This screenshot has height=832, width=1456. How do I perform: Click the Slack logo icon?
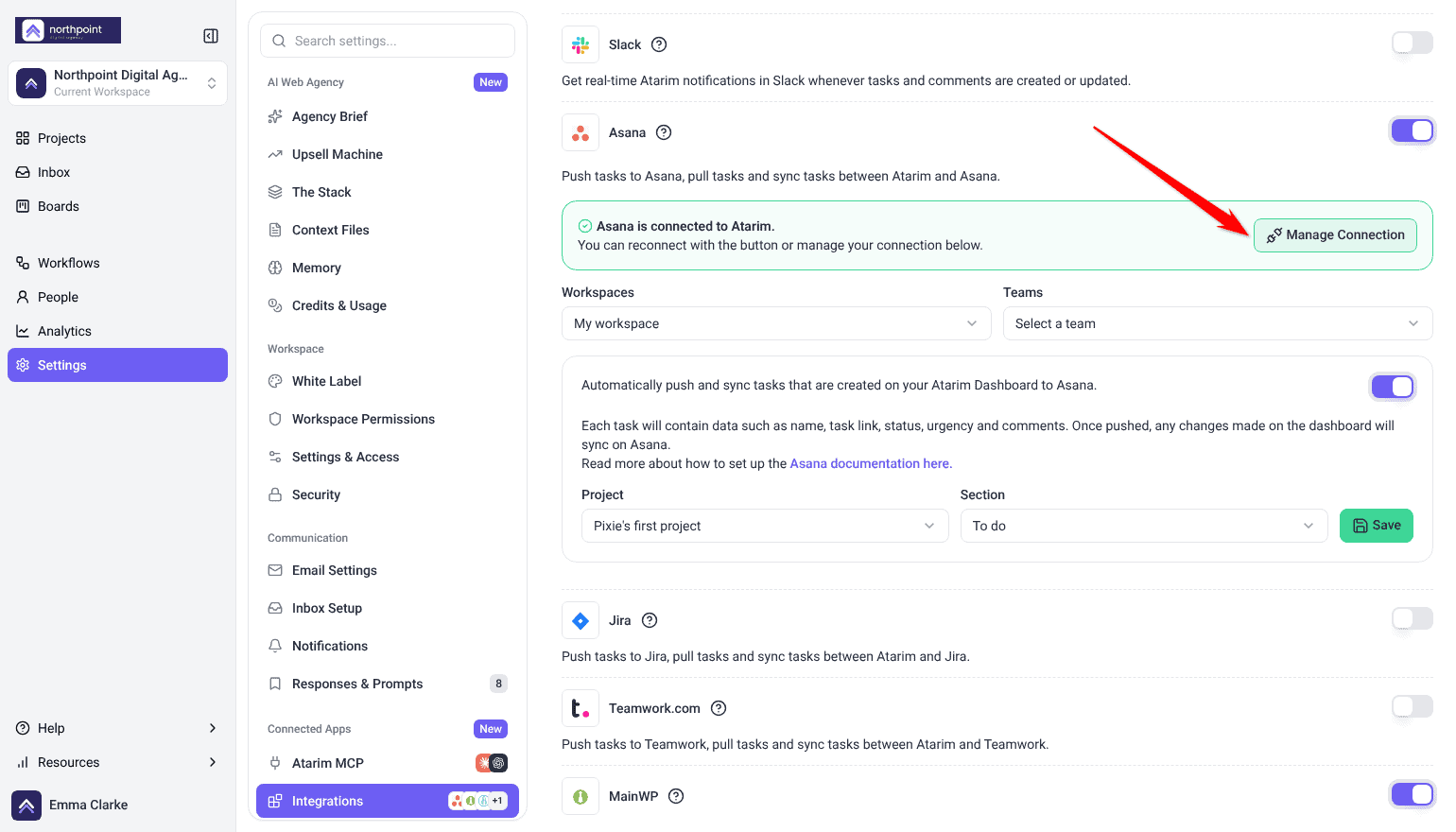[x=581, y=44]
